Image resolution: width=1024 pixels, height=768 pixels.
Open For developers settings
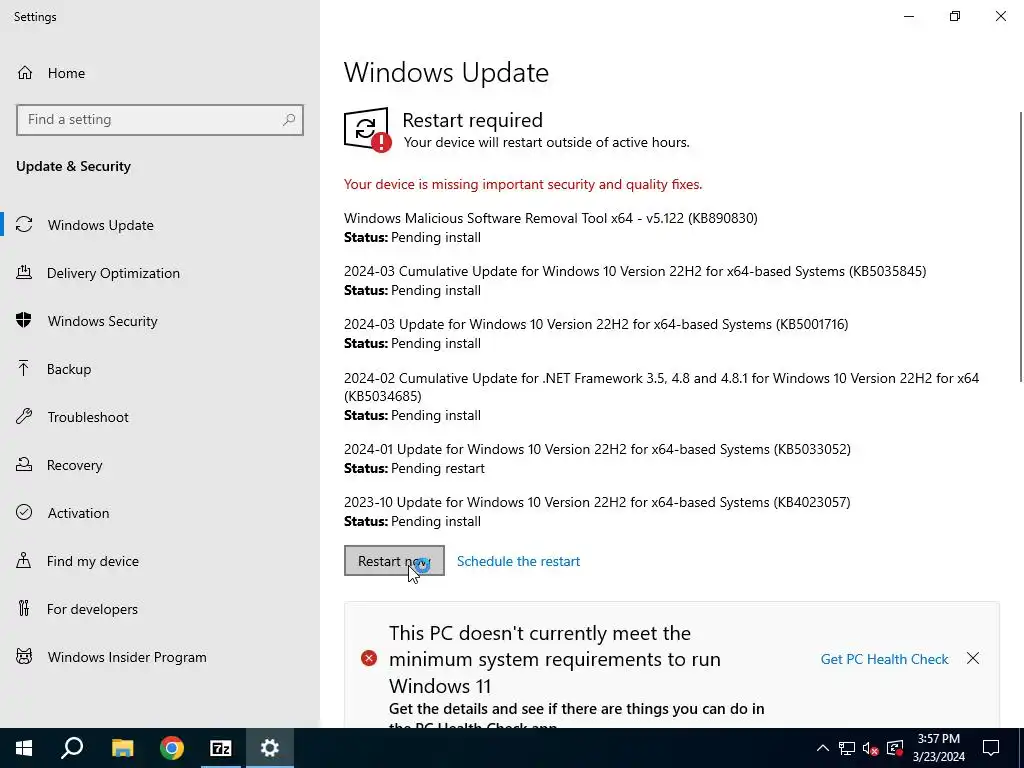160,609
